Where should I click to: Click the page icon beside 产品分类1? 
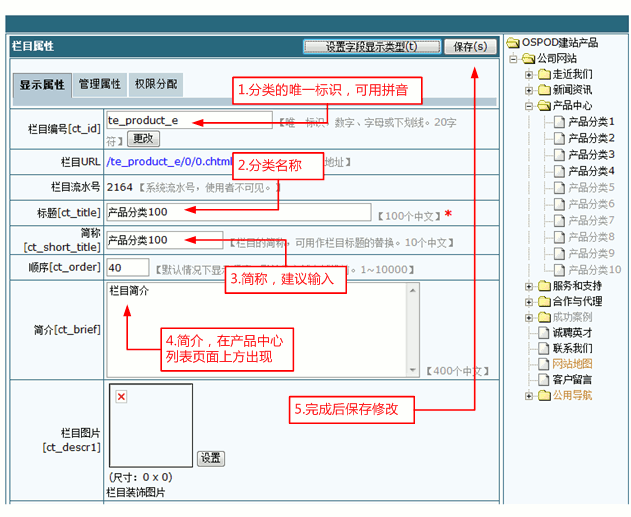pyautogui.click(x=559, y=122)
